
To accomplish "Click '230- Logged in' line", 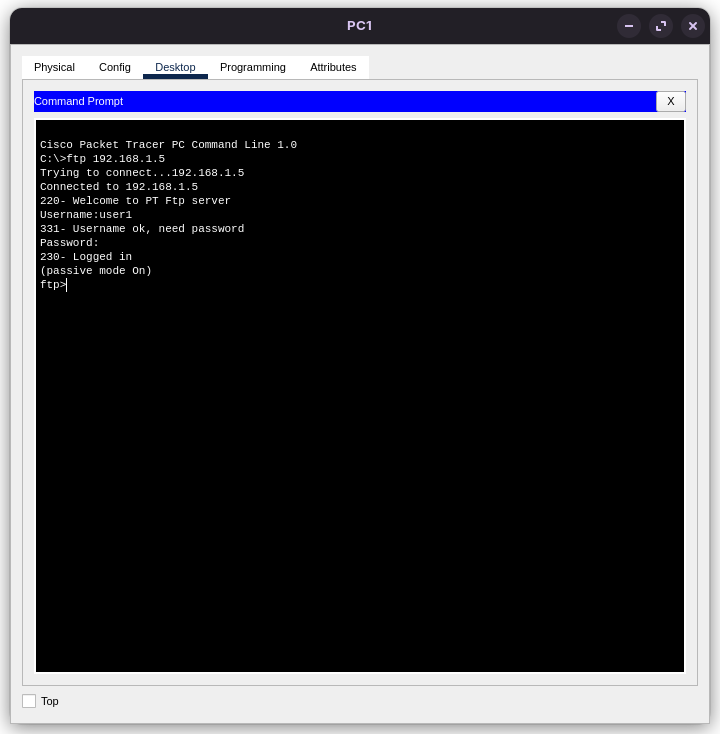I will click(86, 257).
